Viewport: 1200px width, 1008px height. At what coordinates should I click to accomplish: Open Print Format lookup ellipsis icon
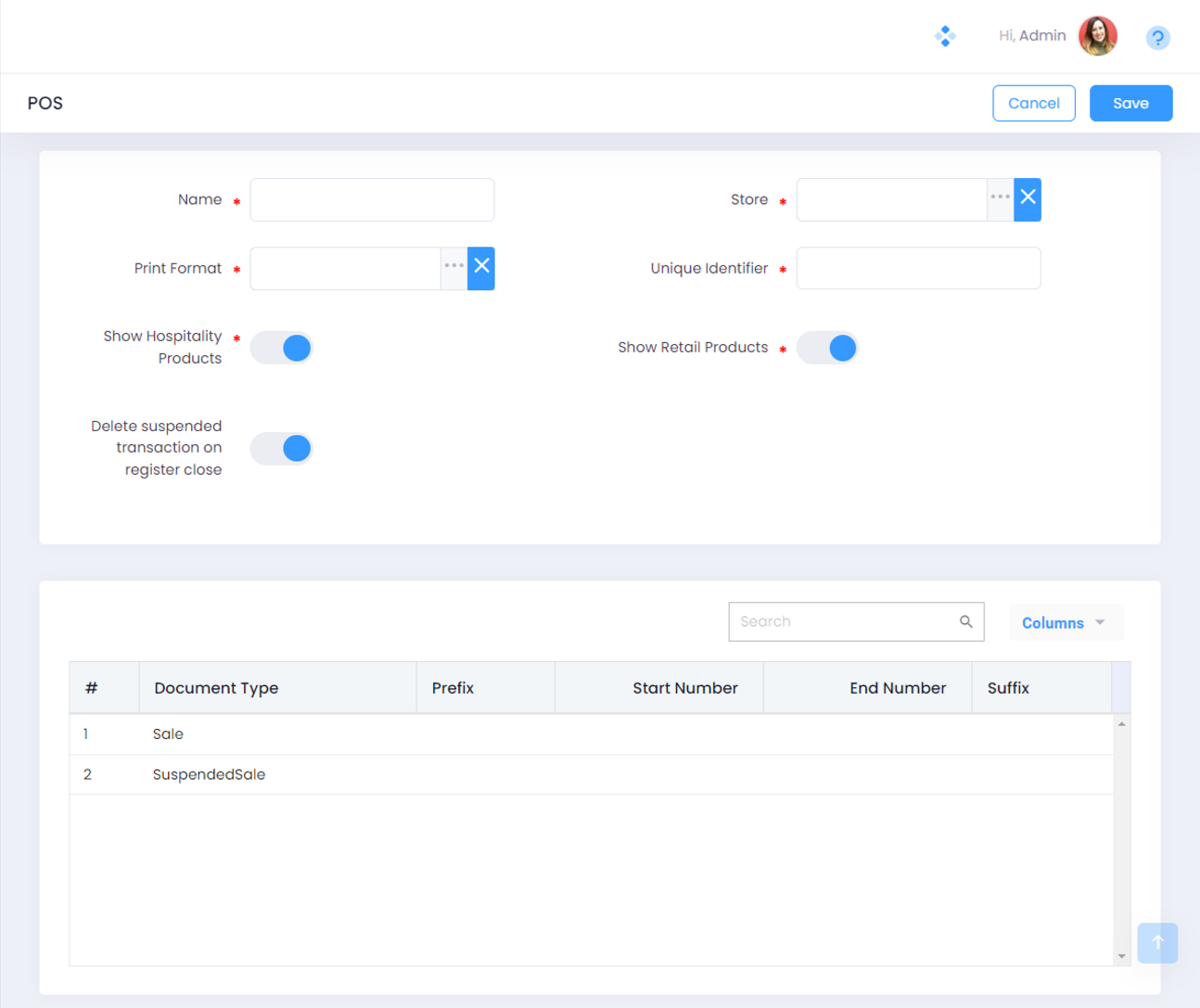point(453,267)
